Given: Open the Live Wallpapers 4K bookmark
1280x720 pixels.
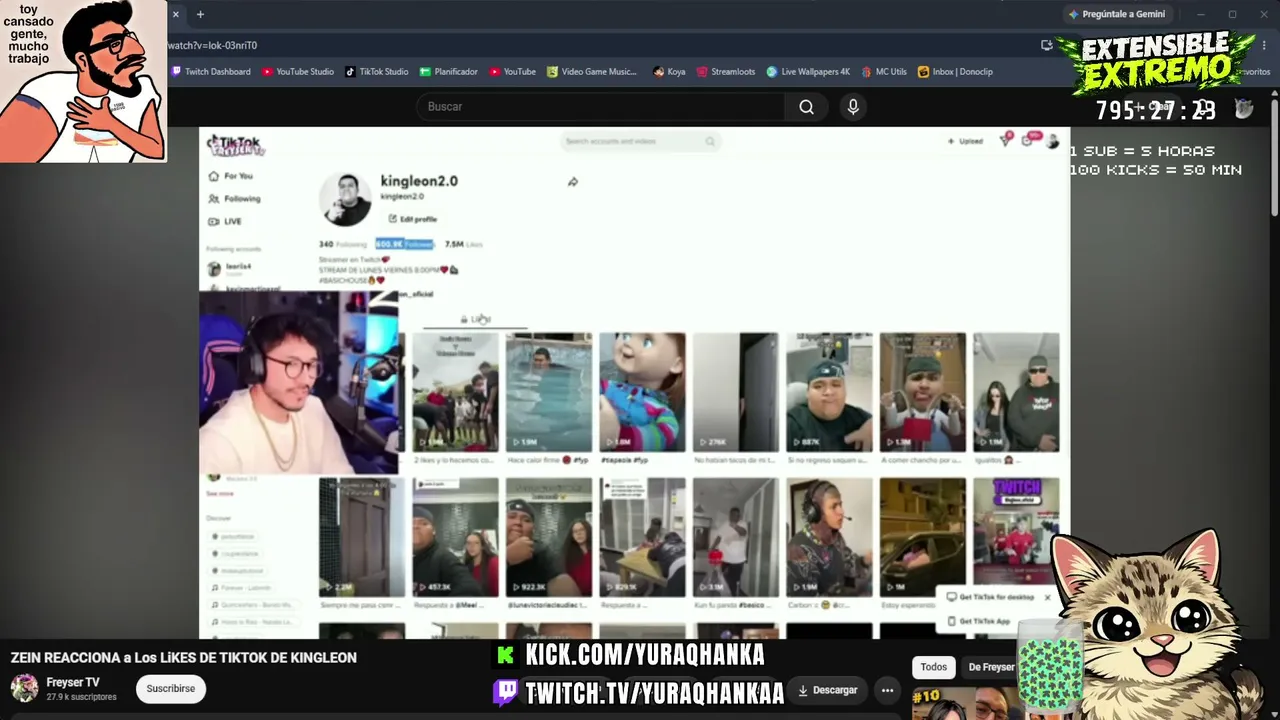Looking at the screenshot, I should pyautogui.click(x=808, y=72).
